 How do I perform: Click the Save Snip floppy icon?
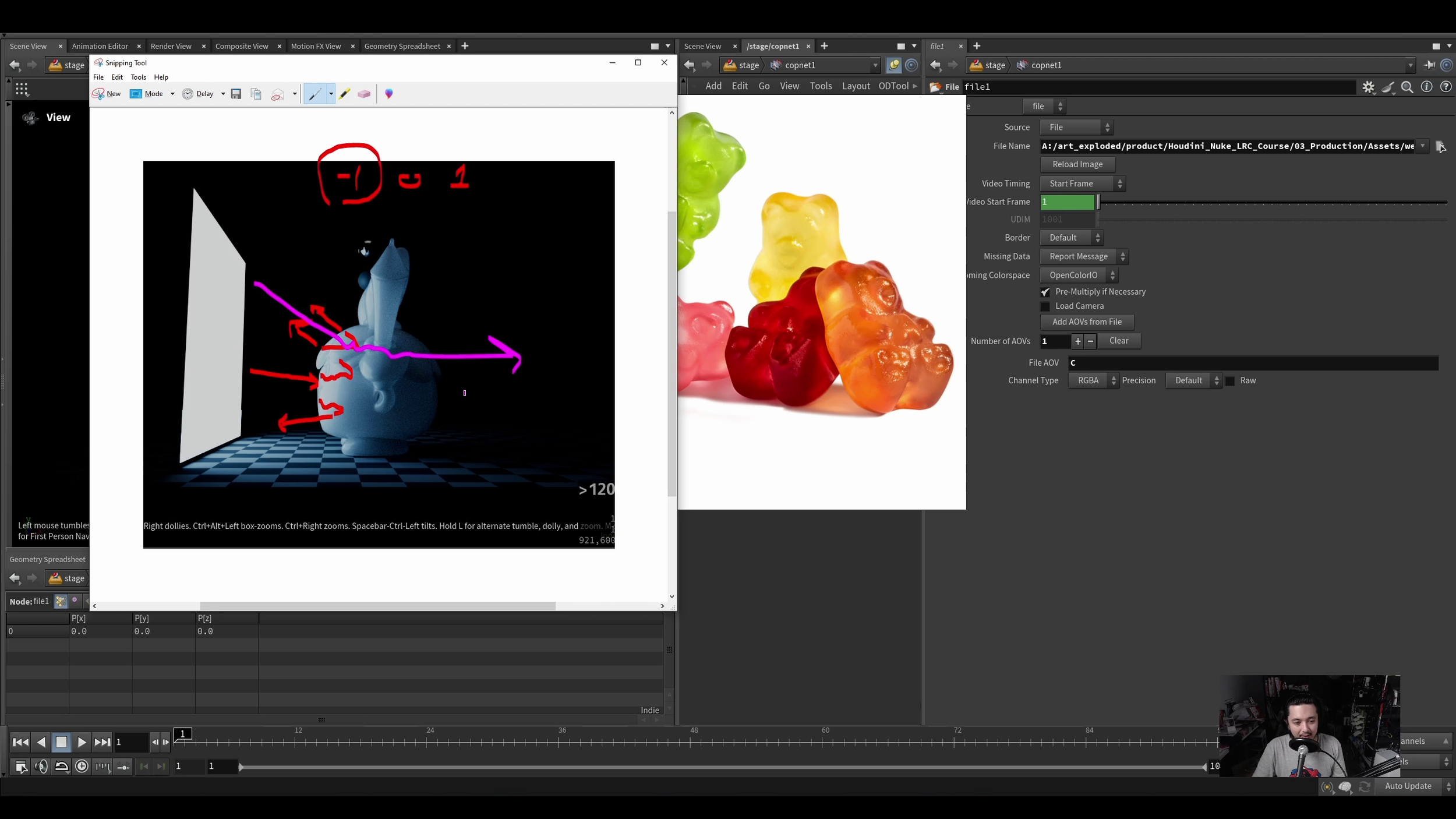coord(236,94)
